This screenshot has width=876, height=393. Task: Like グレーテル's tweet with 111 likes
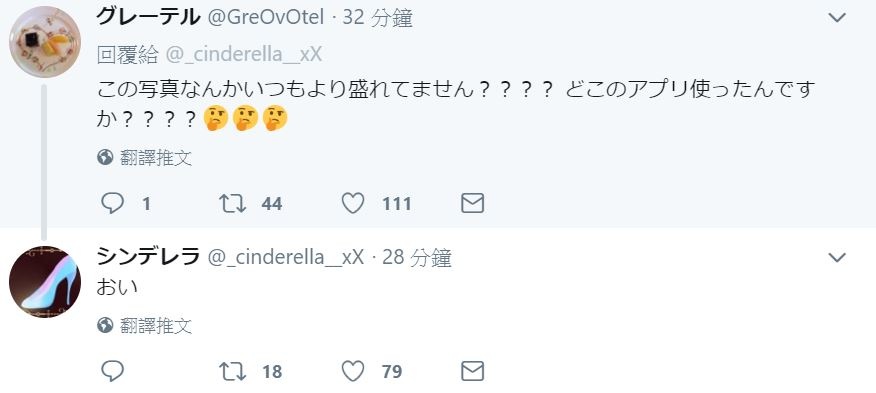point(353,203)
